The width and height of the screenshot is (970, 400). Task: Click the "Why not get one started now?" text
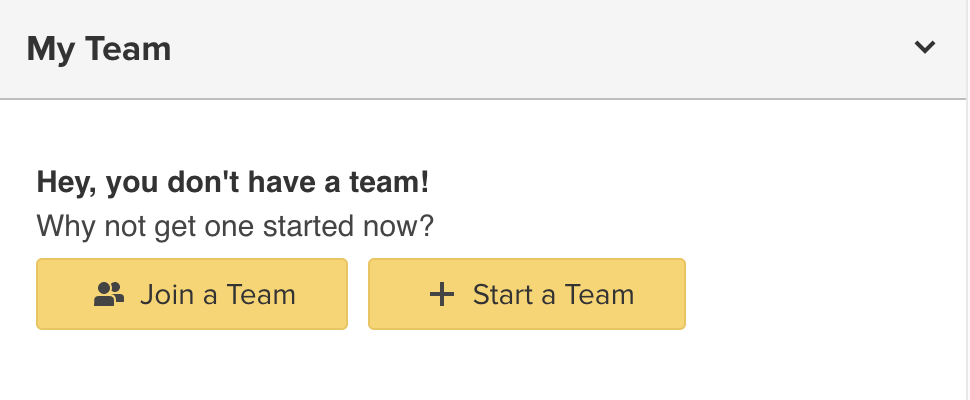pyautogui.click(x=235, y=226)
